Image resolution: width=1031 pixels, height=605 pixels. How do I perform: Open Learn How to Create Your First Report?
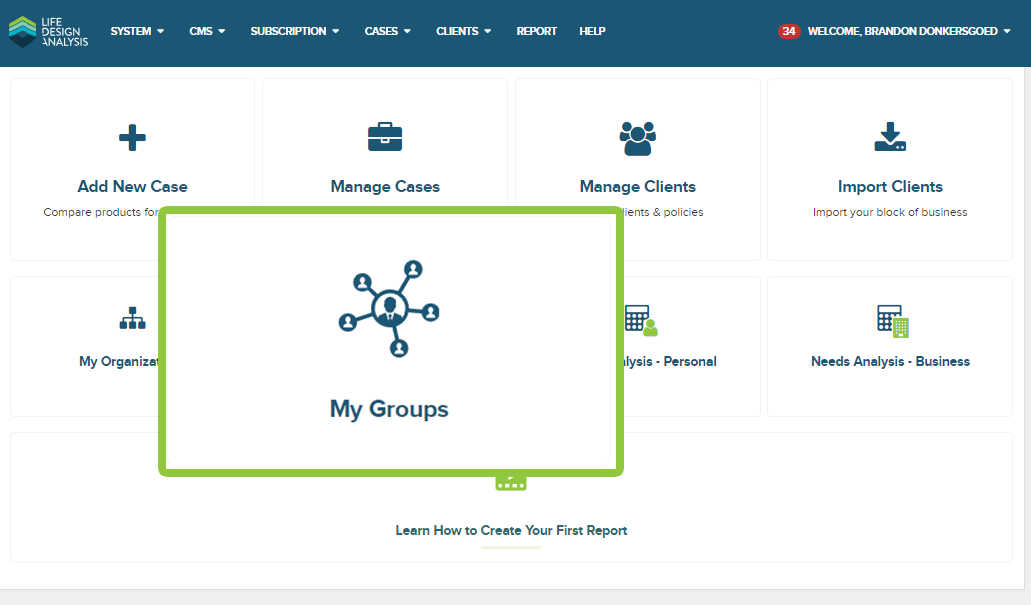click(511, 530)
